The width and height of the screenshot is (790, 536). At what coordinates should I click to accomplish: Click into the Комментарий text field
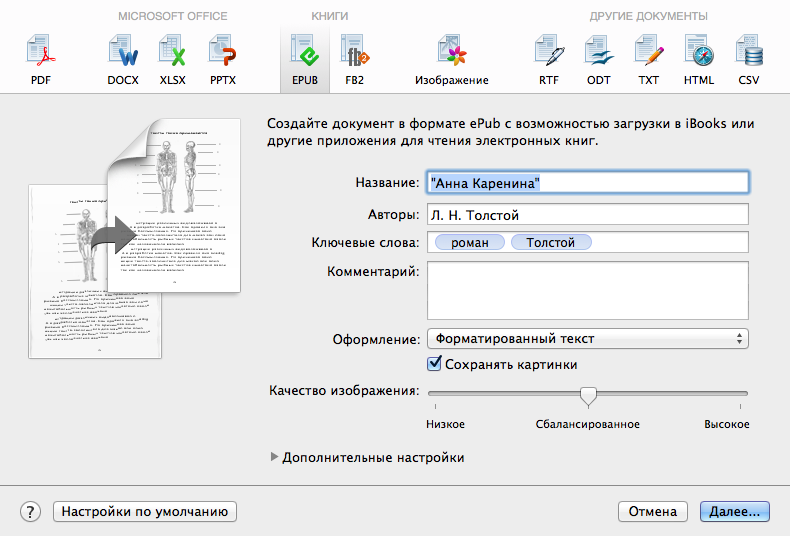587,289
